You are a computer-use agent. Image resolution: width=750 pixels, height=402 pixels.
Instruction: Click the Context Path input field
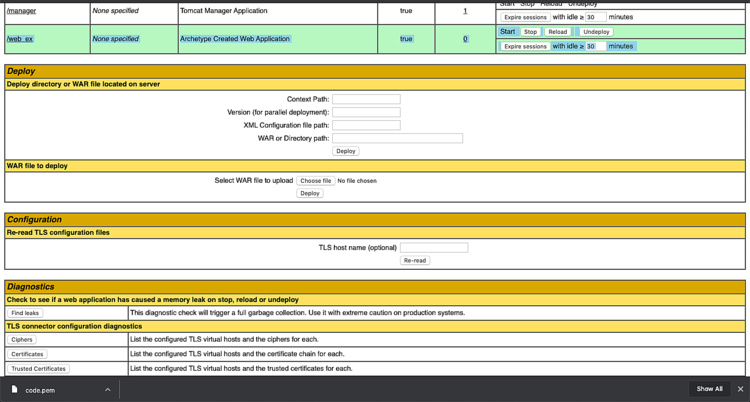tap(366, 99)
